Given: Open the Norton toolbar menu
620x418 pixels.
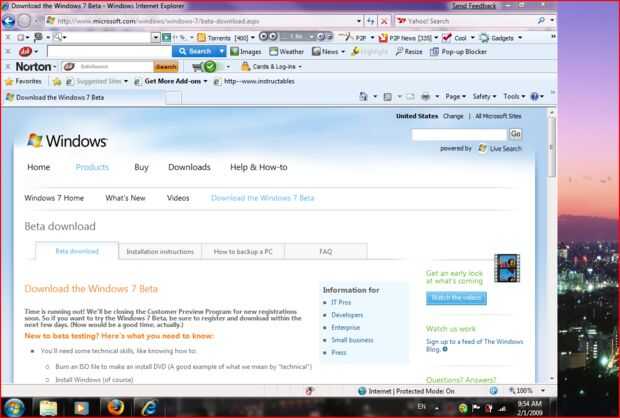Looking at the screenshot, I should (36, 66).
